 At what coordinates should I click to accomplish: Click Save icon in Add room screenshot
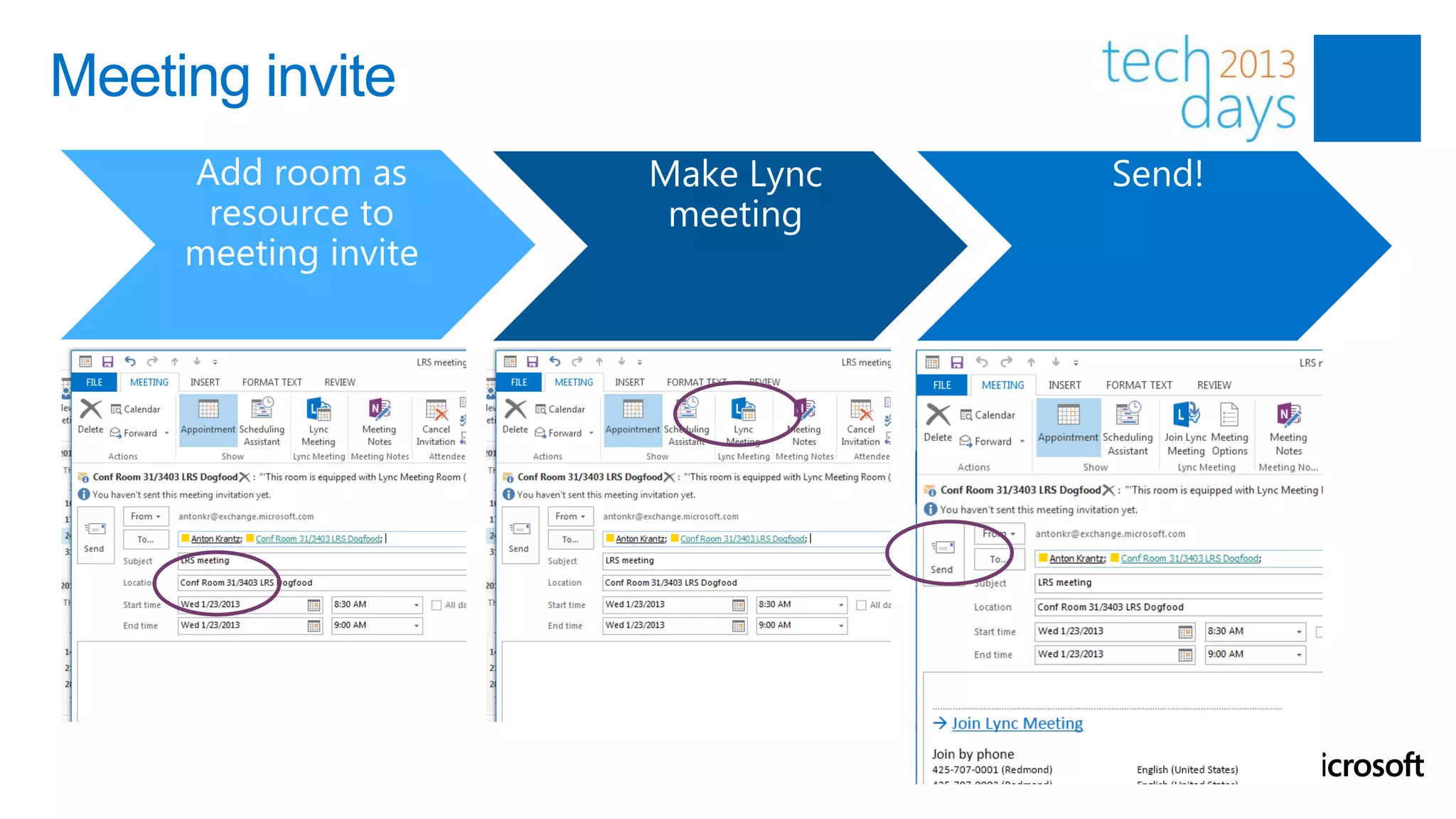108,362
